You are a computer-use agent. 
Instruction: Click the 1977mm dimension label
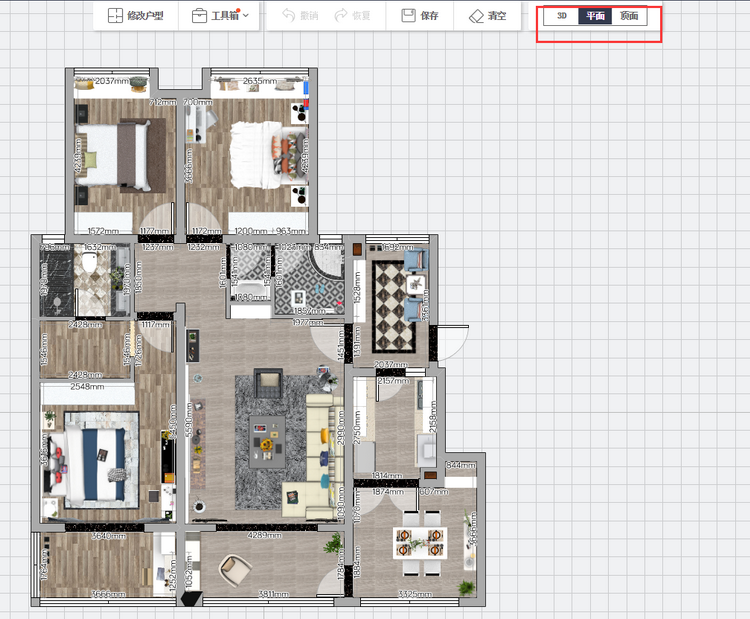pos(308,323)
